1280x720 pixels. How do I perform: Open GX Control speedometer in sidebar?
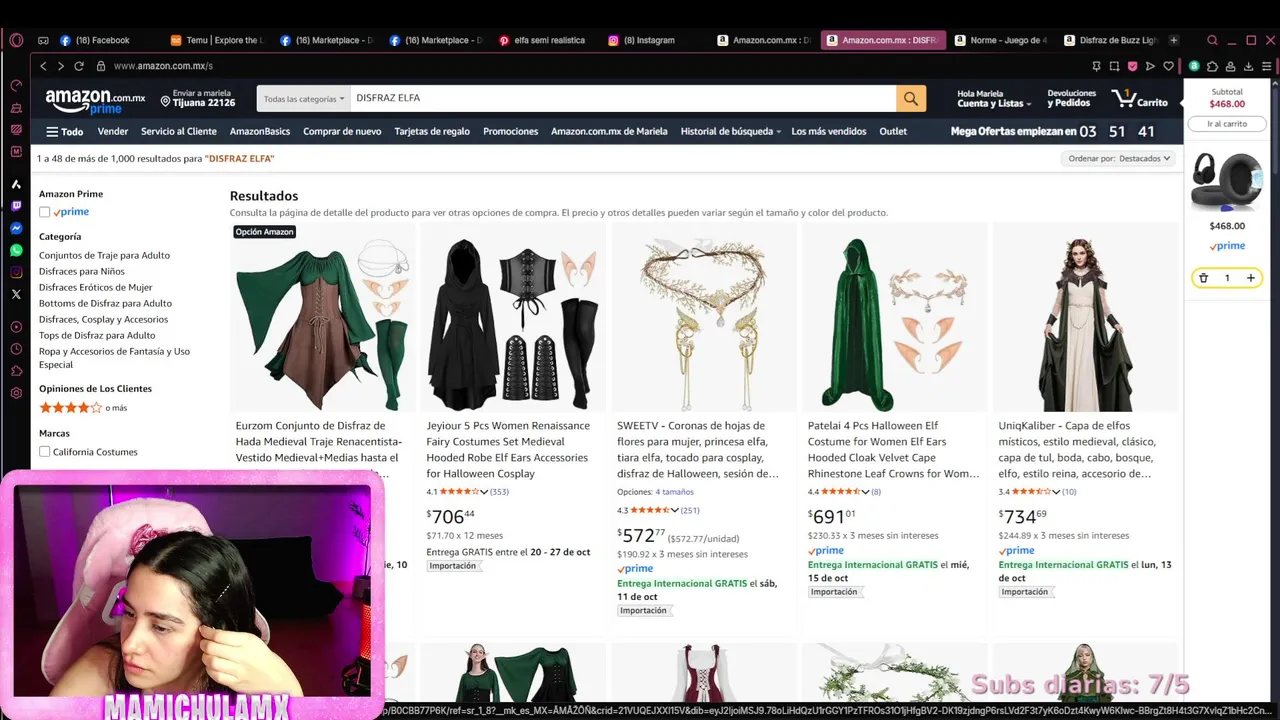click(16, 86)
